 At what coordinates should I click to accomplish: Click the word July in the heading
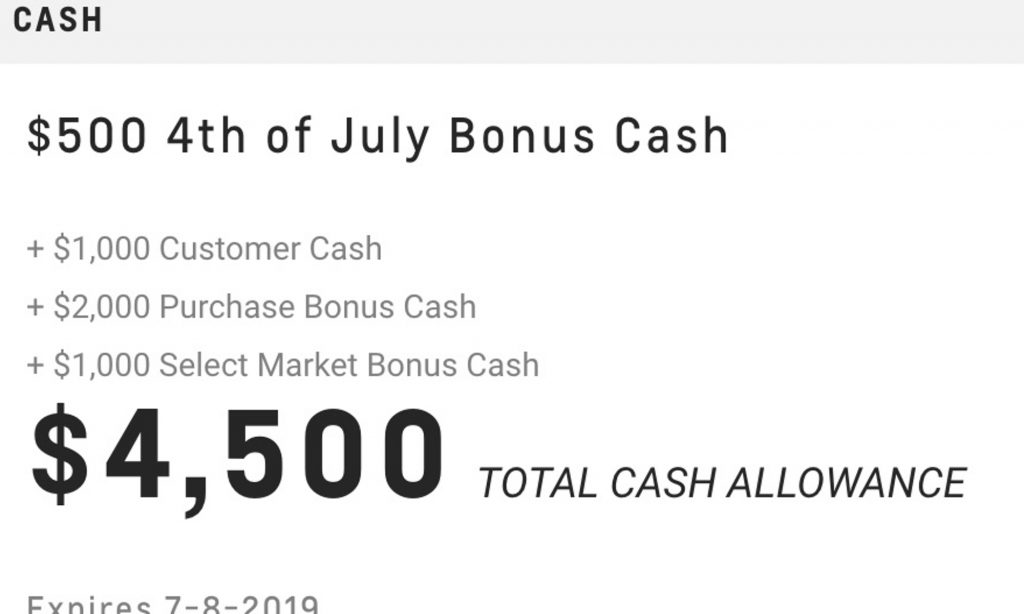pyautogui.click(x=380, y=138)
